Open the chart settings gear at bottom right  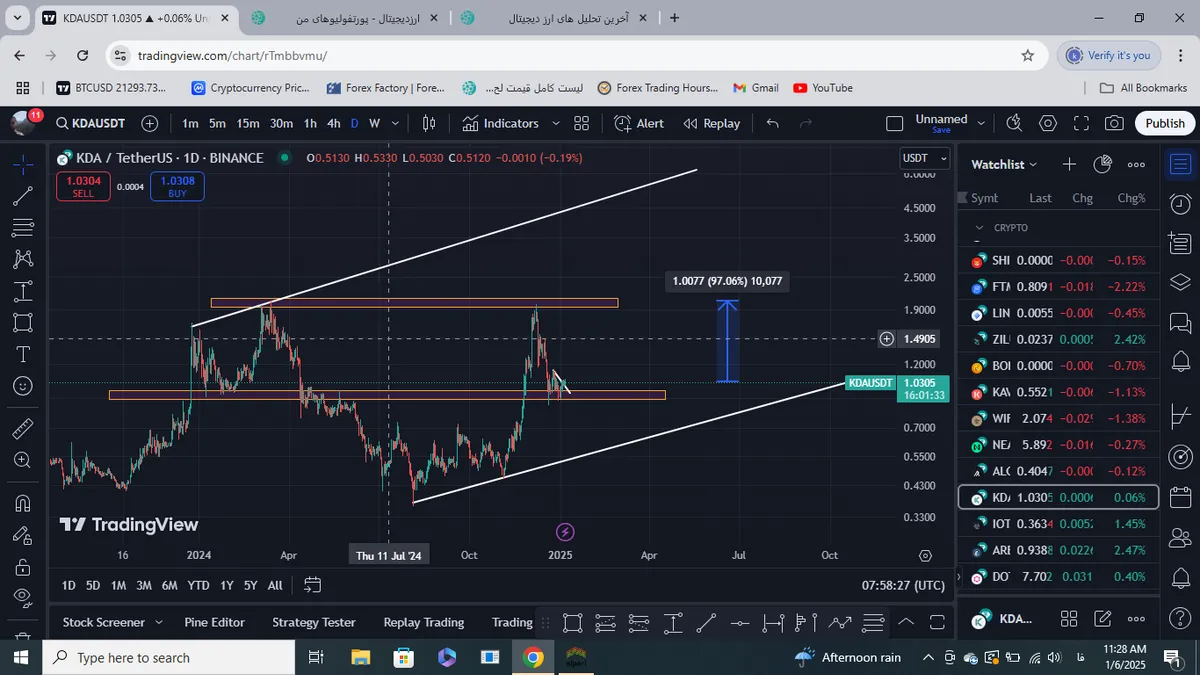(925, 555)
